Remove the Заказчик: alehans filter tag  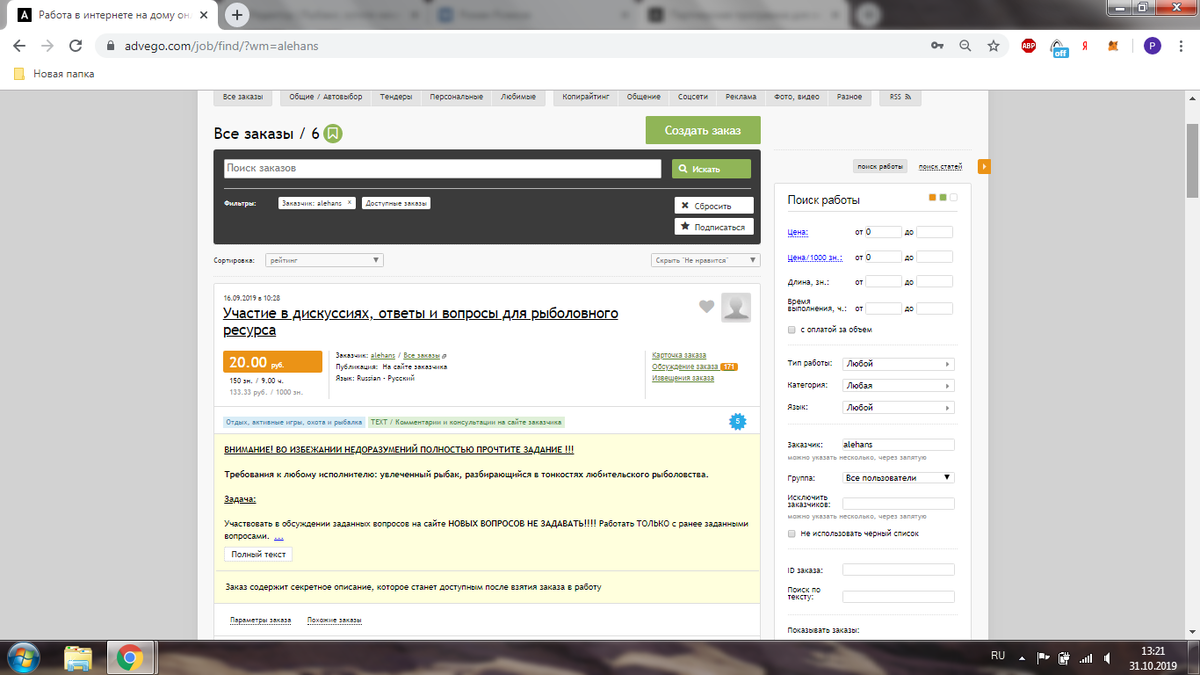coord(349,203)
